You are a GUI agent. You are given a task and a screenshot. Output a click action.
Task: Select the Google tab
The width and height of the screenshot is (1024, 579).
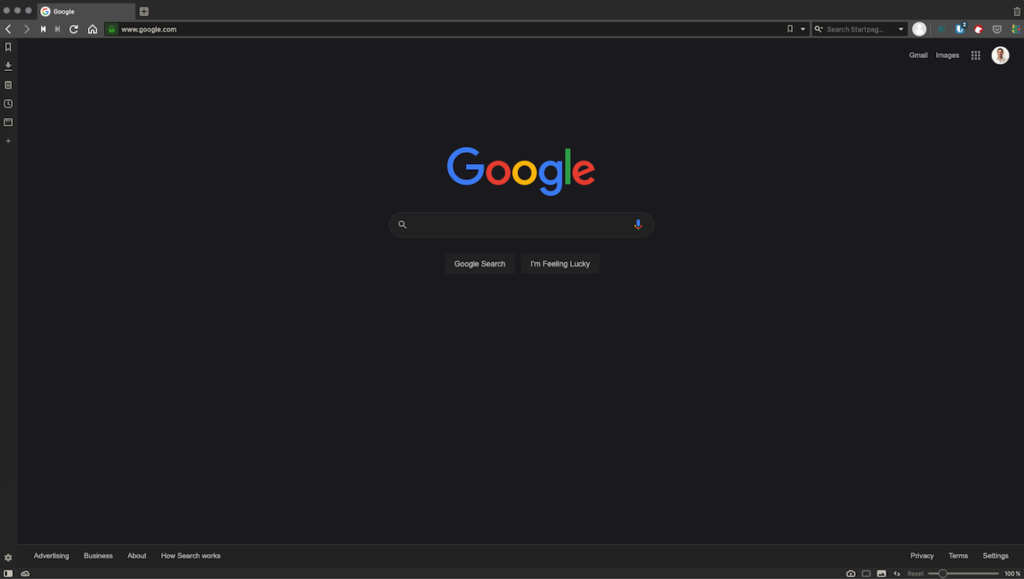click(x=86, y=11)
